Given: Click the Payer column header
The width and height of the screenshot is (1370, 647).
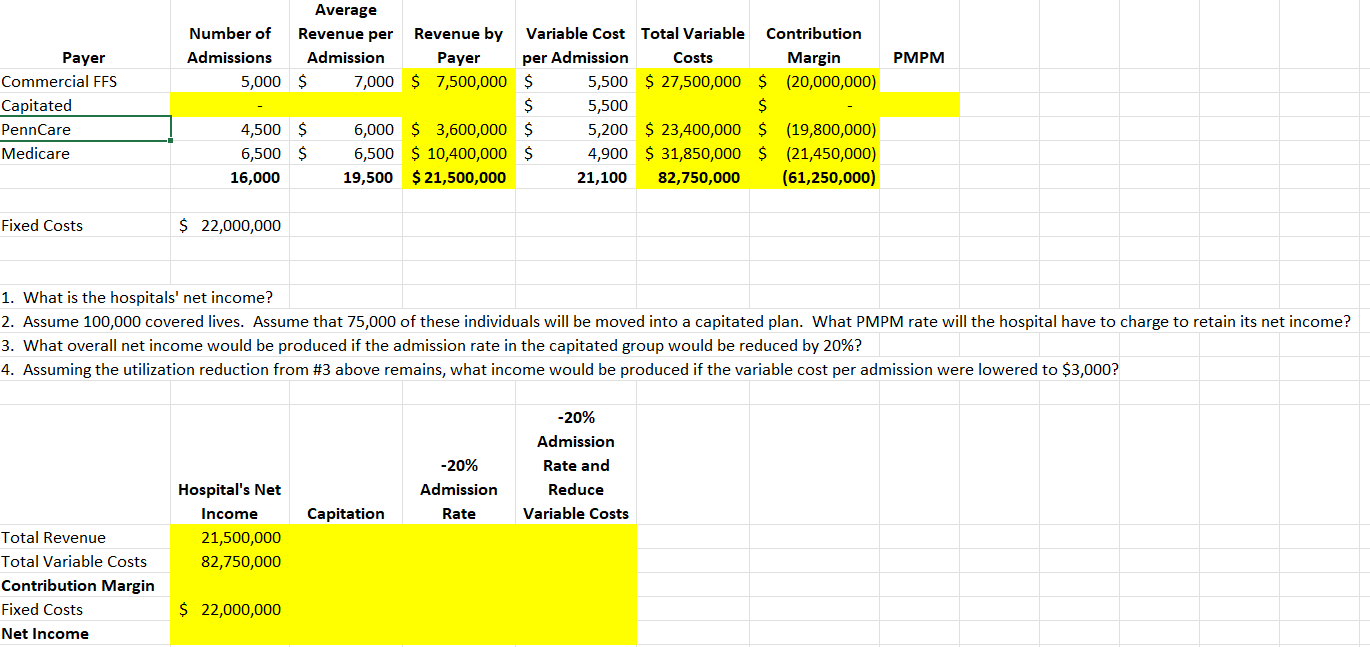Looking at the screenshot, I should coord(84,57).
